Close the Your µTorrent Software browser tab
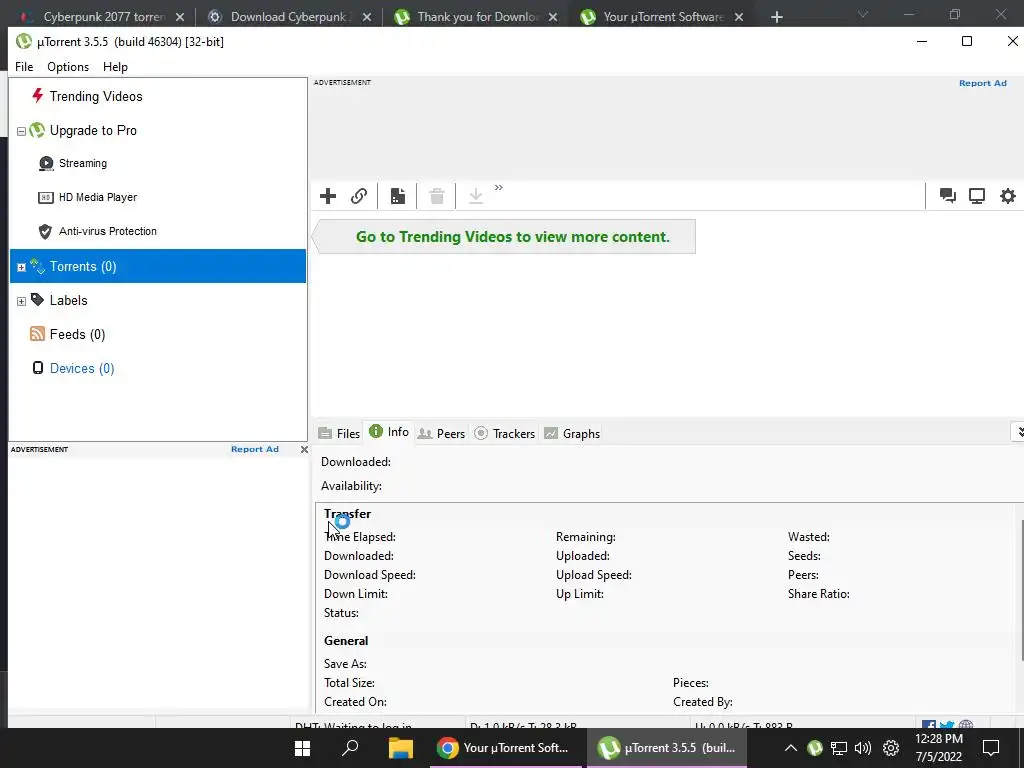 coord(739,17)
